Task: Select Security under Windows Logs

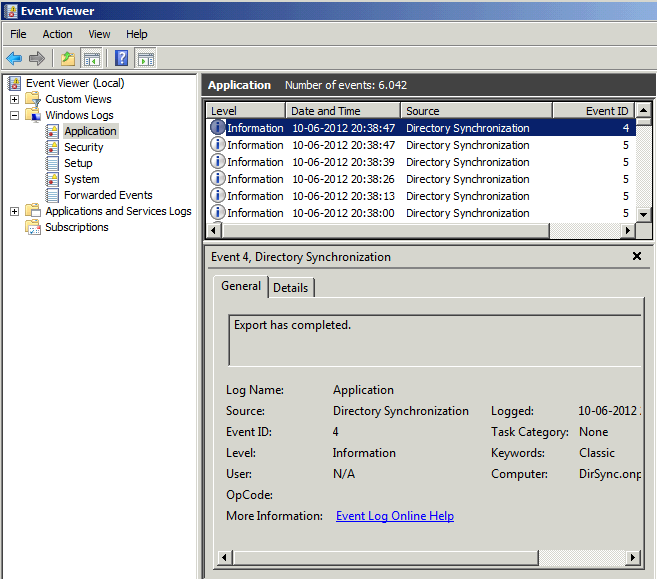Action: point(83,147)
